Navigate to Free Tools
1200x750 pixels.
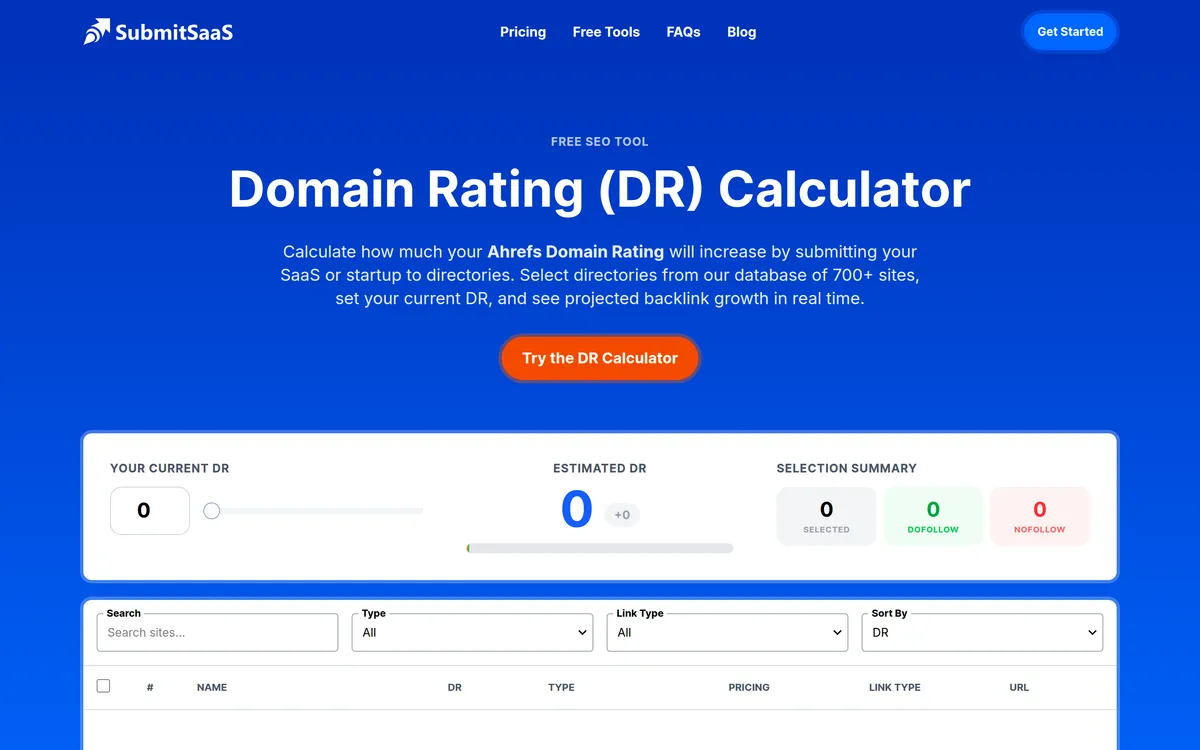pyautogui.click(x=606, y=32)
